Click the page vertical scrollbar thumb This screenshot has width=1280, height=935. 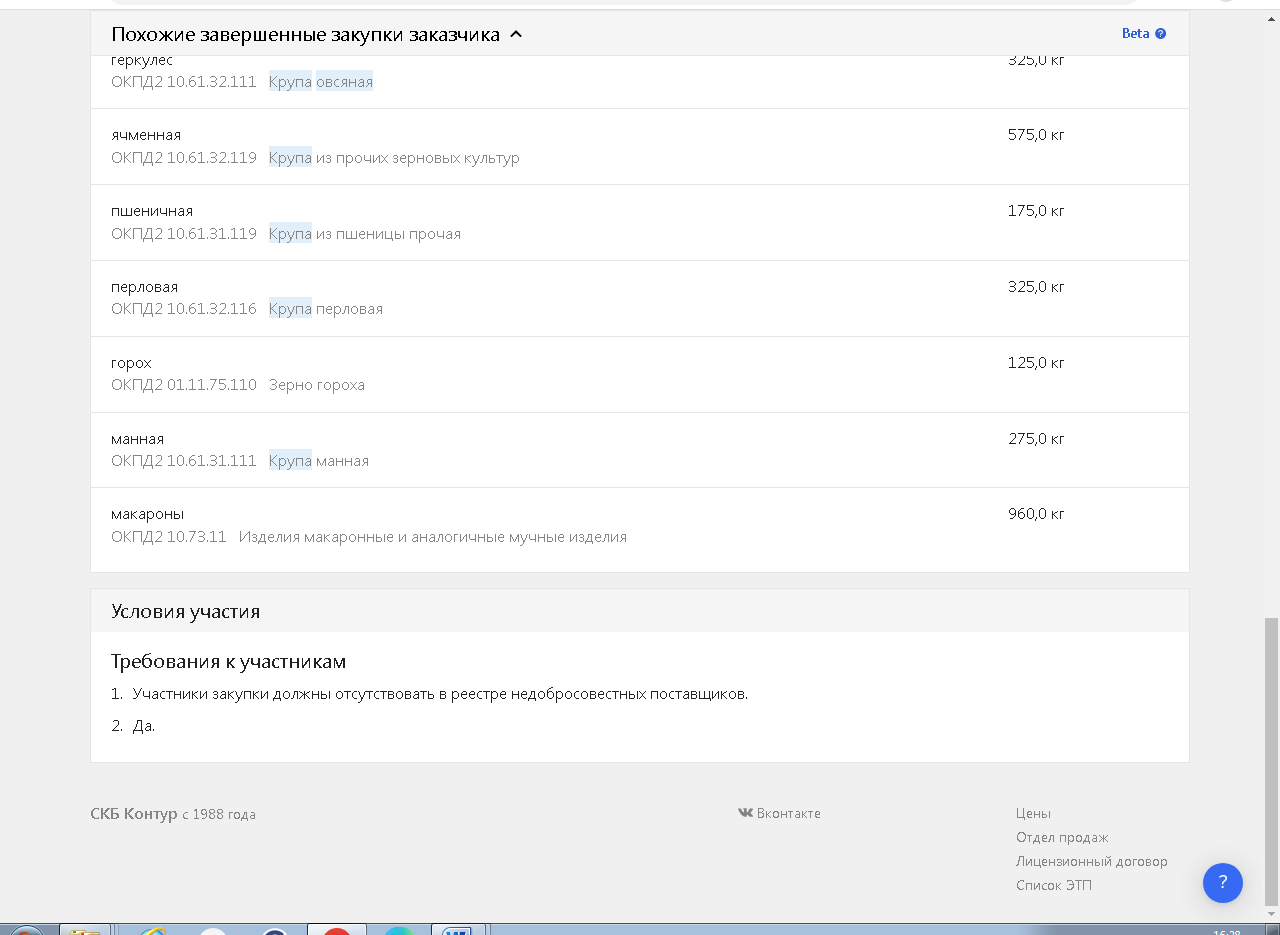[1271, 760]
